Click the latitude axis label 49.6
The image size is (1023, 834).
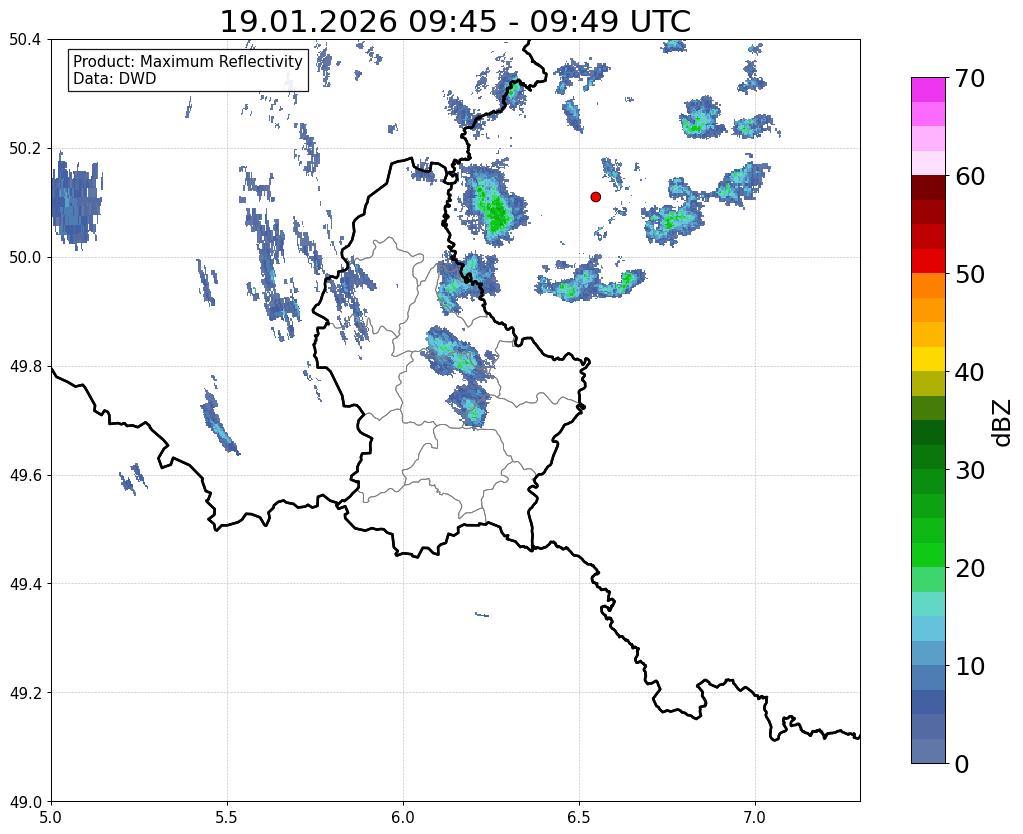pos(25,475)
